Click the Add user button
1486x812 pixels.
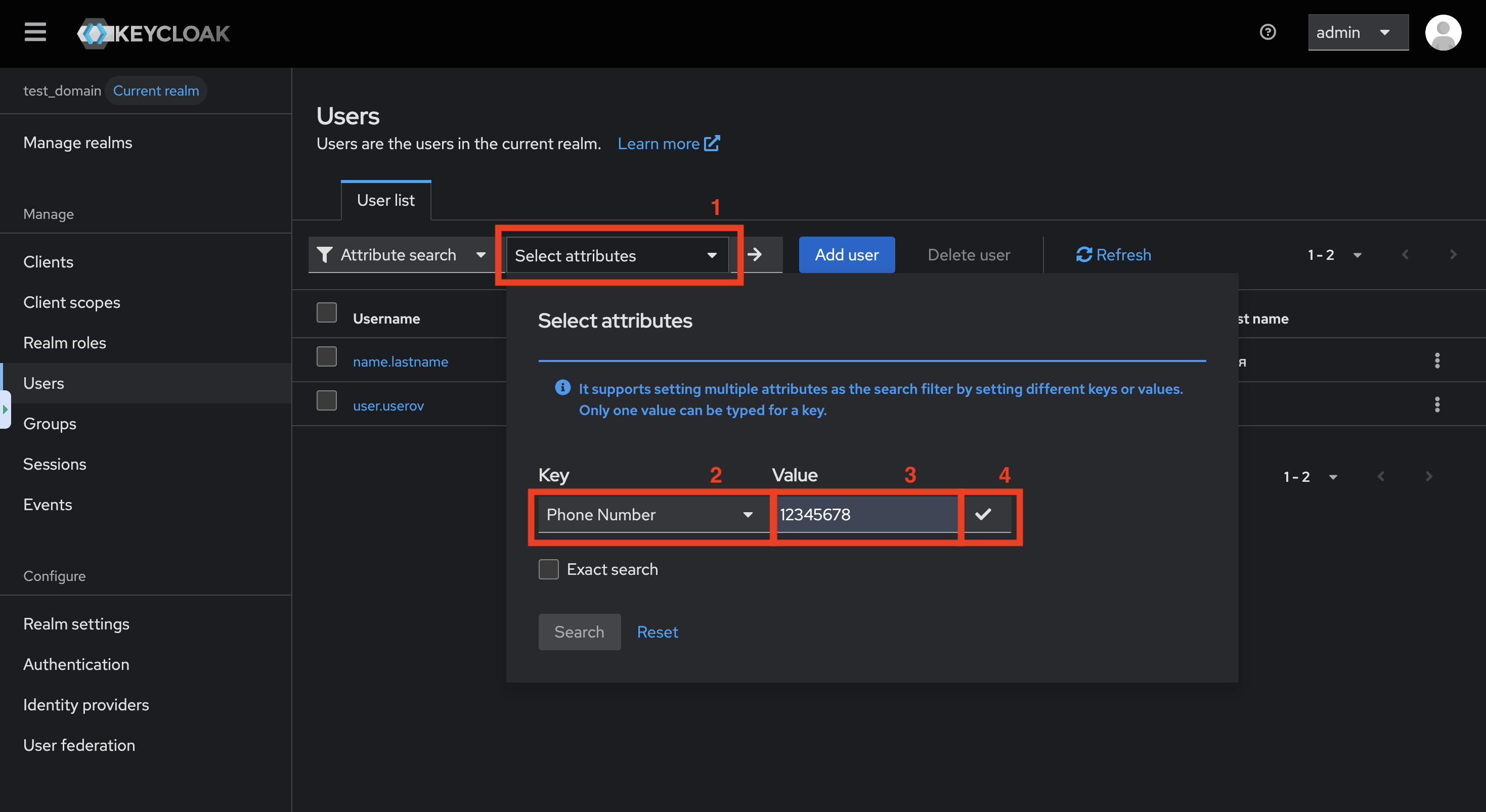pos(846,255)
